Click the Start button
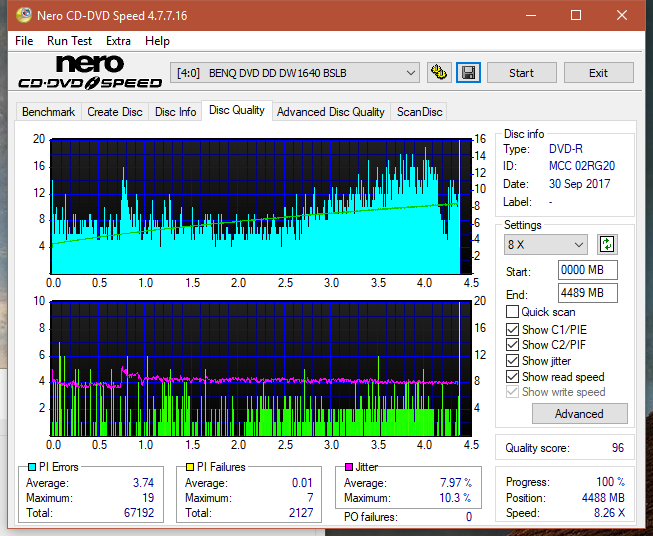Screen dimensions: 653x536 tap(521, 73)
